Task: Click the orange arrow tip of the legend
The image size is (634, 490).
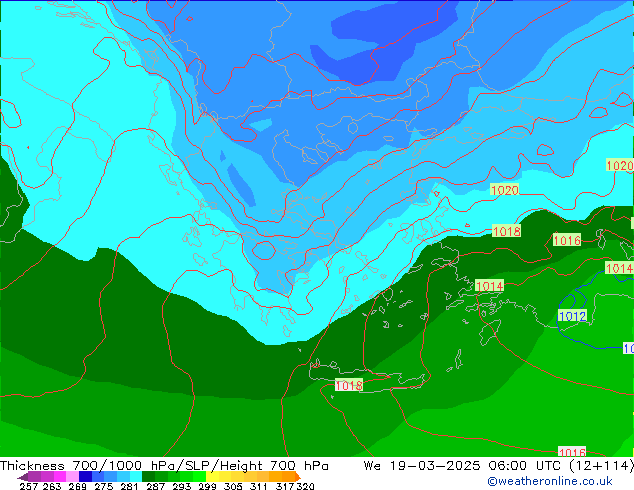Action: [298, 477]
